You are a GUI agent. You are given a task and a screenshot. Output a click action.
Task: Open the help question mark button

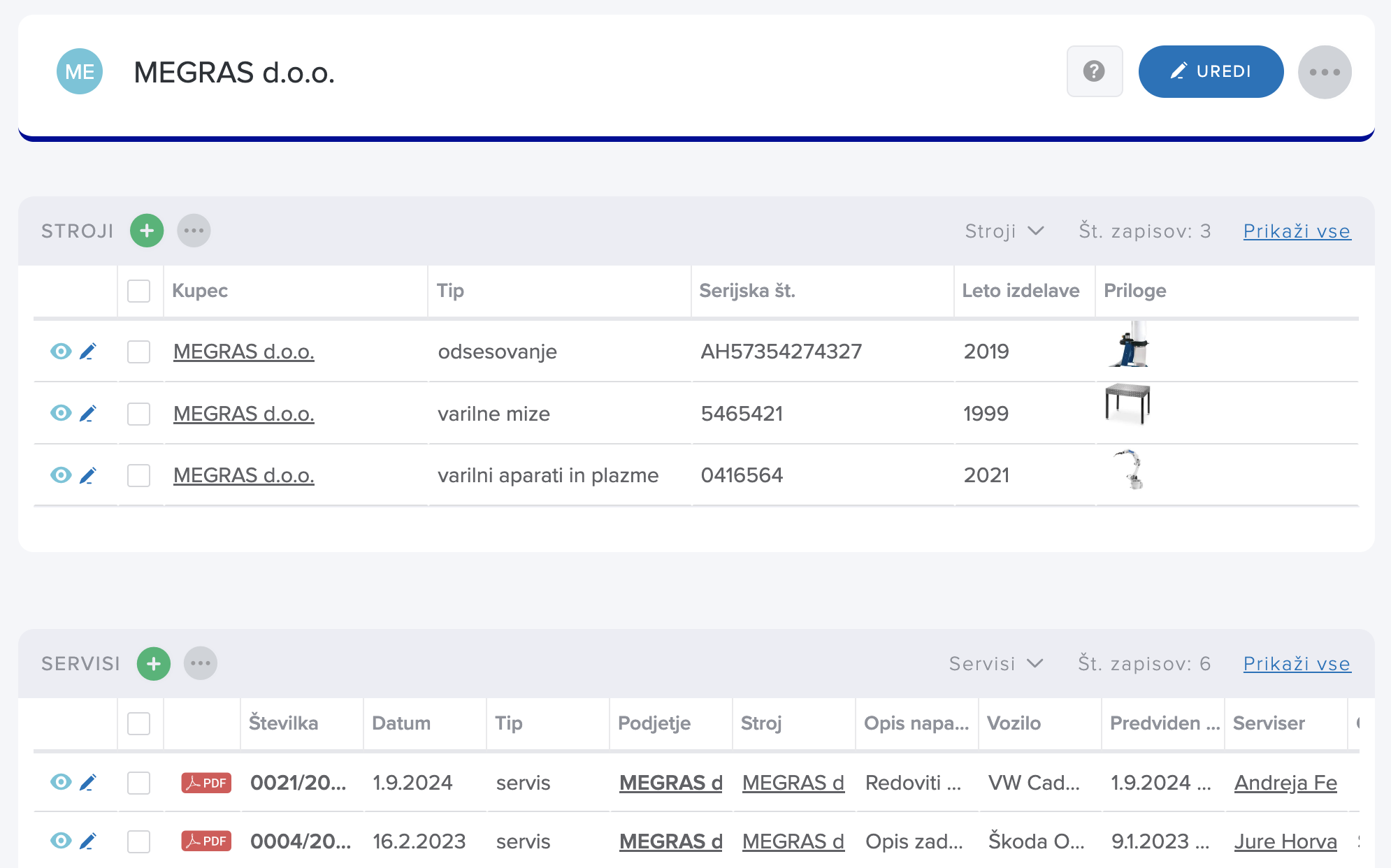[1095, 71]
